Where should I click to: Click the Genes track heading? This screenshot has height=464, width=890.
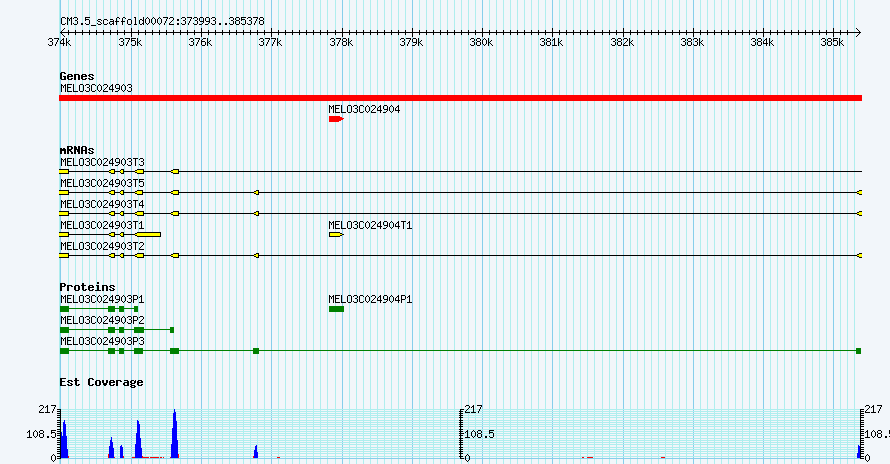(x=77, y=76)
